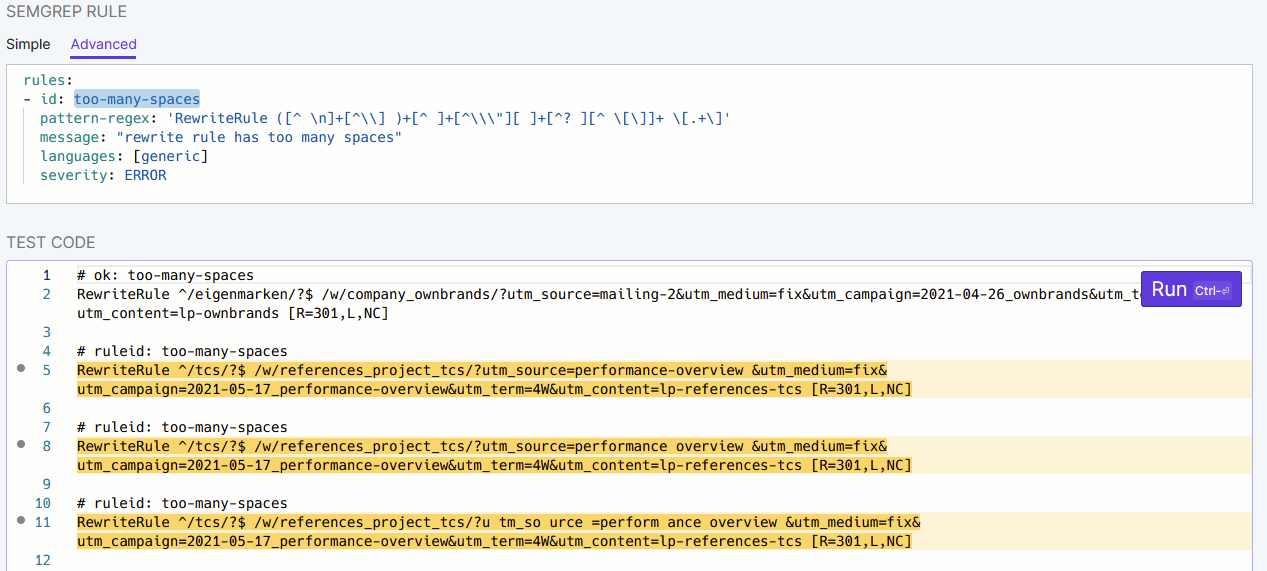Click the pattern-regex line in the rule
This screenshot has height=571, width=1267.
tap(385, 118)
